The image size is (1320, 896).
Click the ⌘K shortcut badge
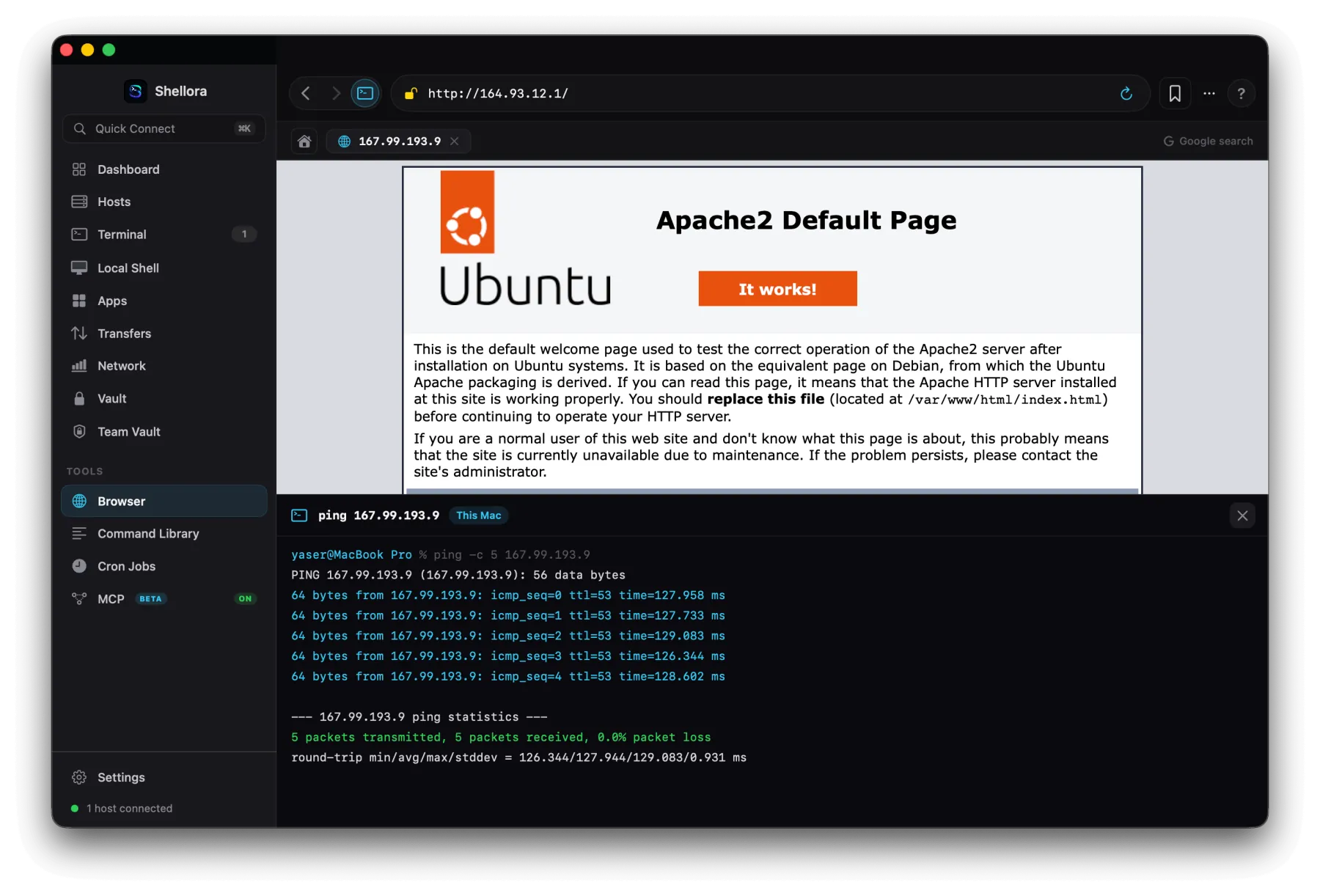(244, 128)
